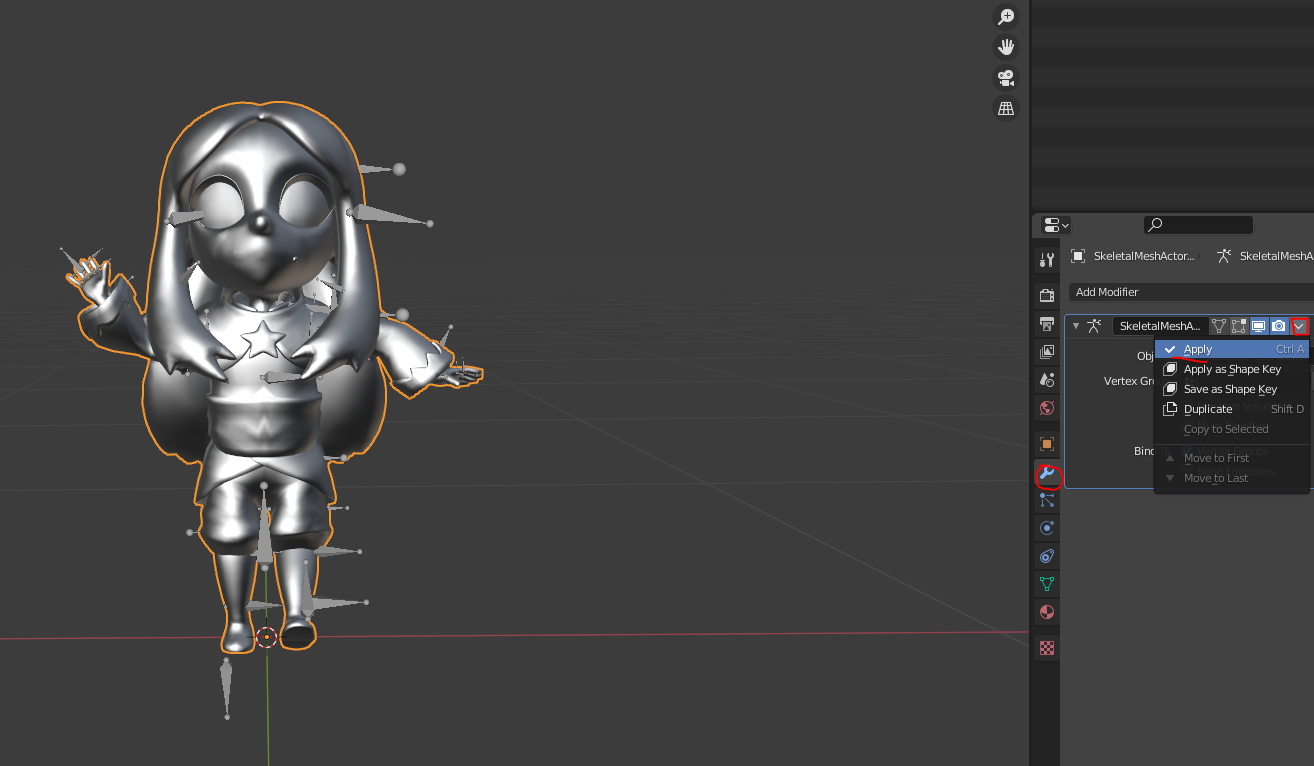Viewport: 1314px width, 766px height.
Task: Open the Output properties tab
Action: coord(1047,323)
